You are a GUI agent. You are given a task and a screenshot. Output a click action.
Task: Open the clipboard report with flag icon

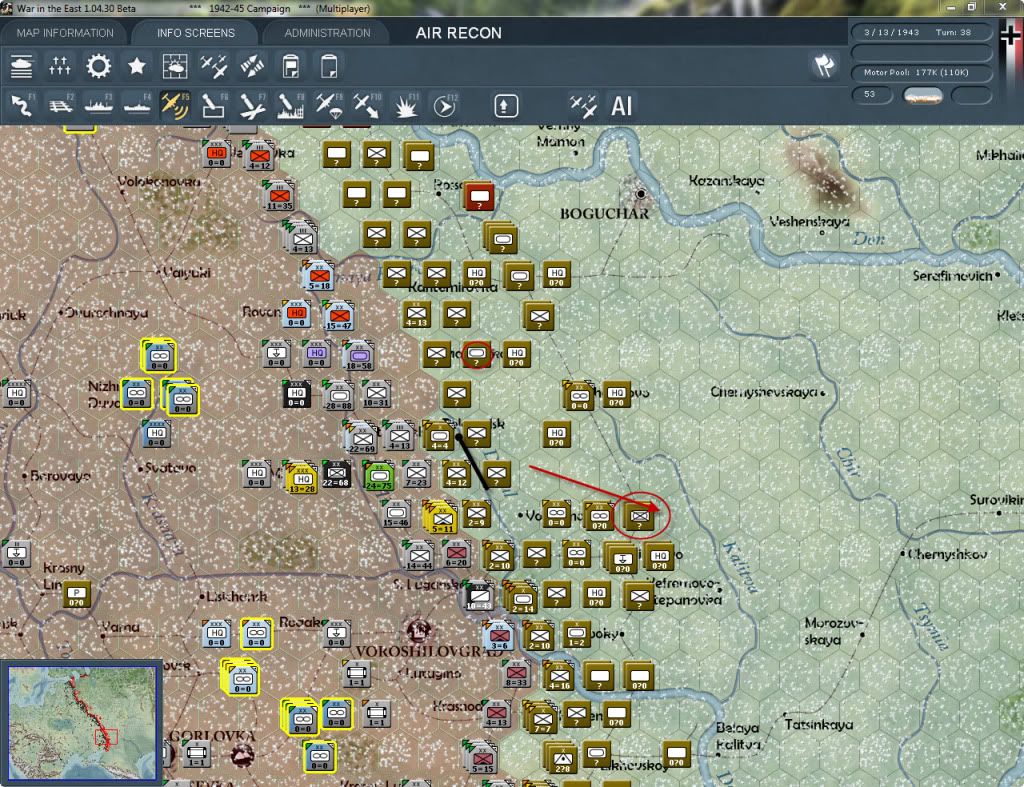click(x=291, y=66)
